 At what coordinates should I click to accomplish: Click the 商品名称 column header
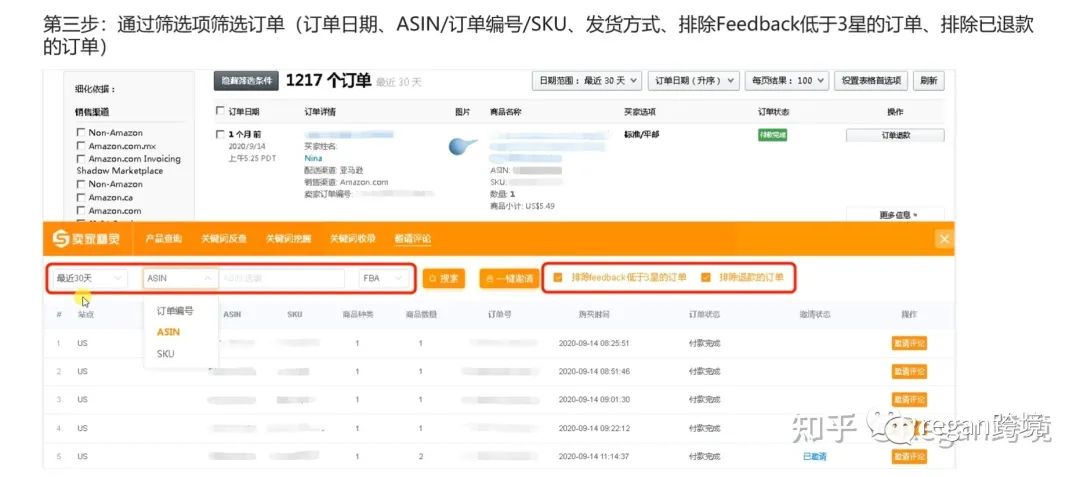coord(504,112)
